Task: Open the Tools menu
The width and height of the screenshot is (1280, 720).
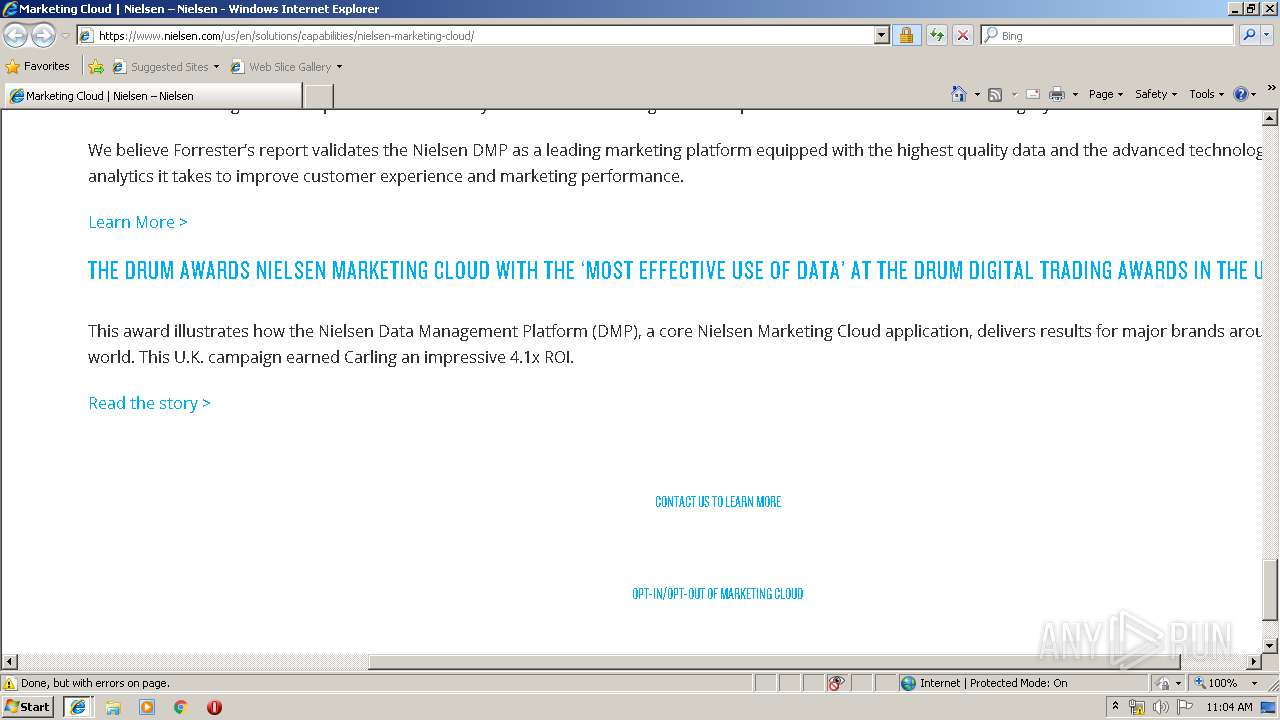Action: coord(1206,94)
